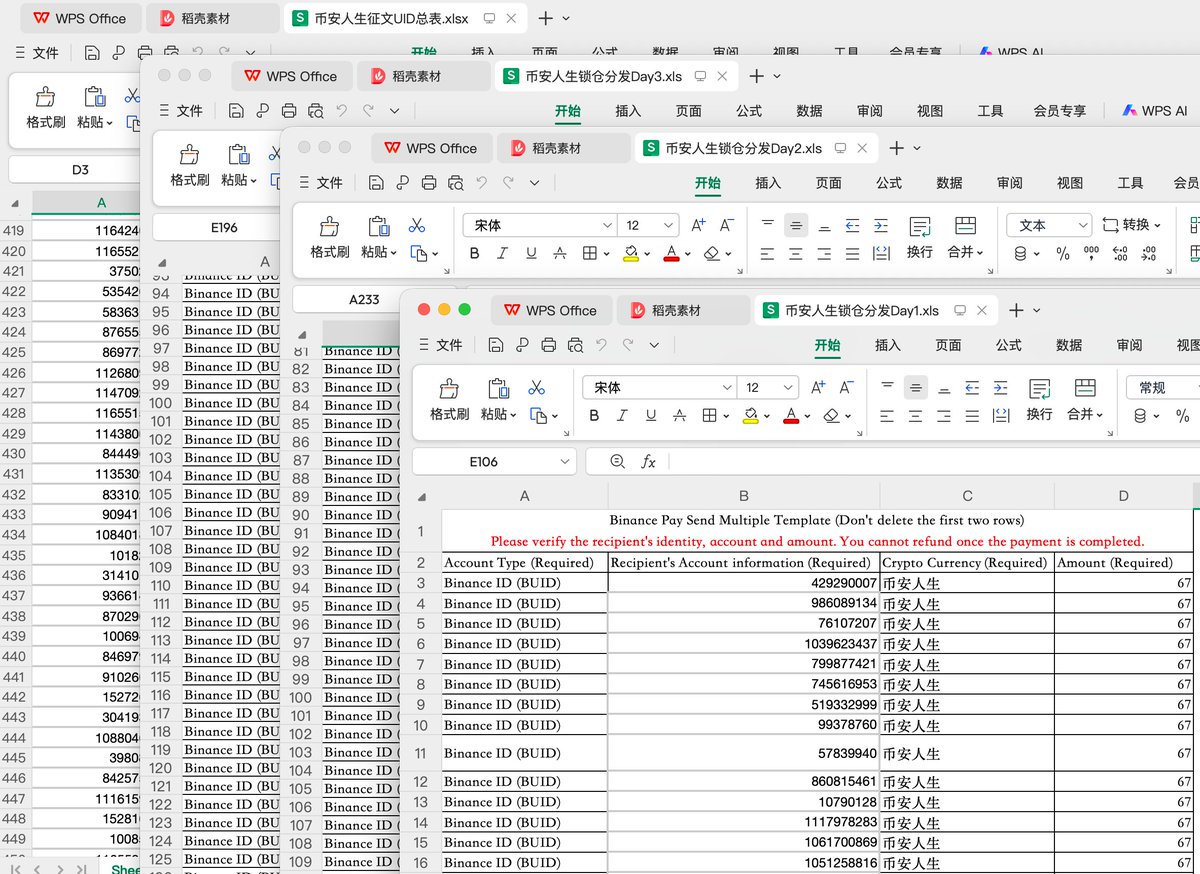Toggle Bold in the Day1 window
This screenshot has width=1200, height=874.
(x=594, y=416)
